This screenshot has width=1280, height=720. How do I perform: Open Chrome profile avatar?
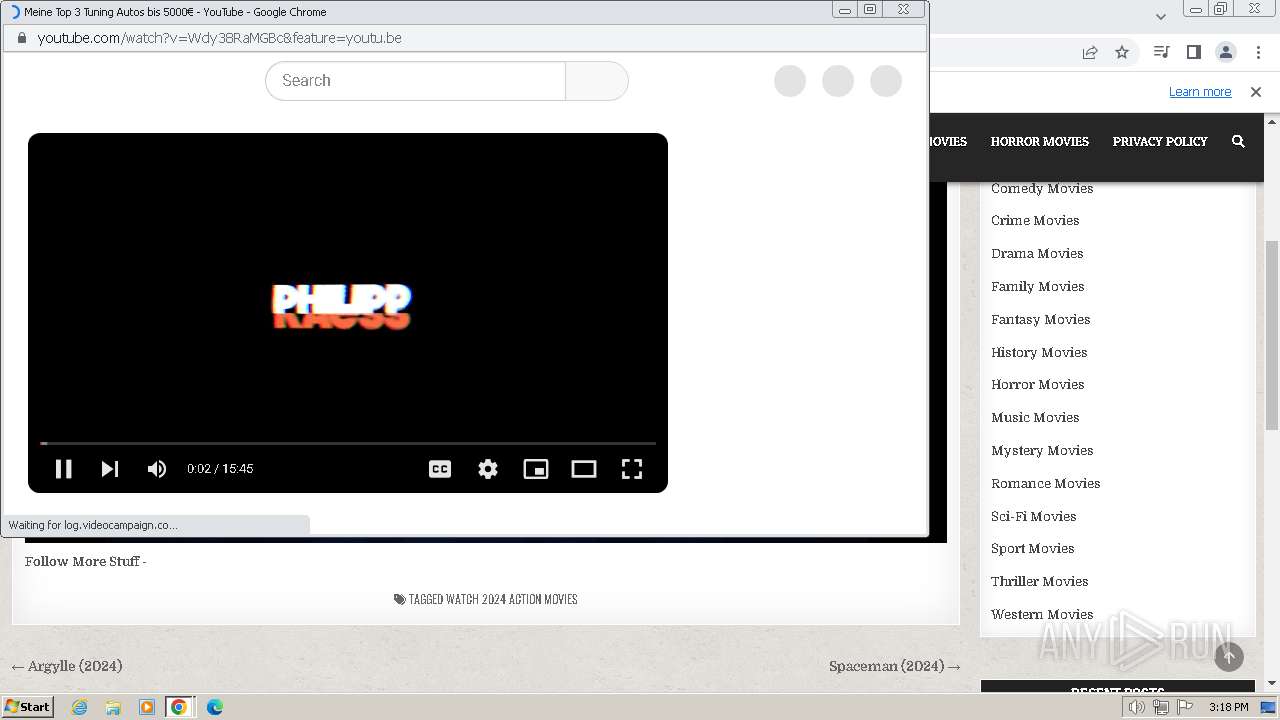click(x=1226, y=52)
